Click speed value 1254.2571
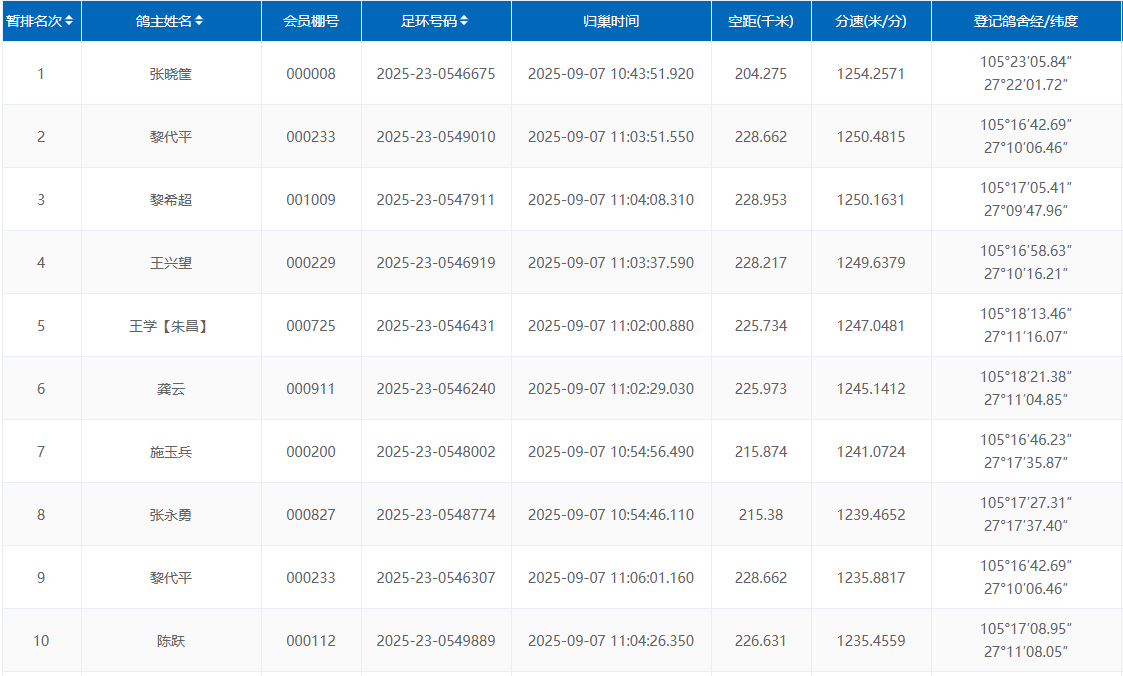Viewport: 1123px width, 676px height. (x=871, y=74)
